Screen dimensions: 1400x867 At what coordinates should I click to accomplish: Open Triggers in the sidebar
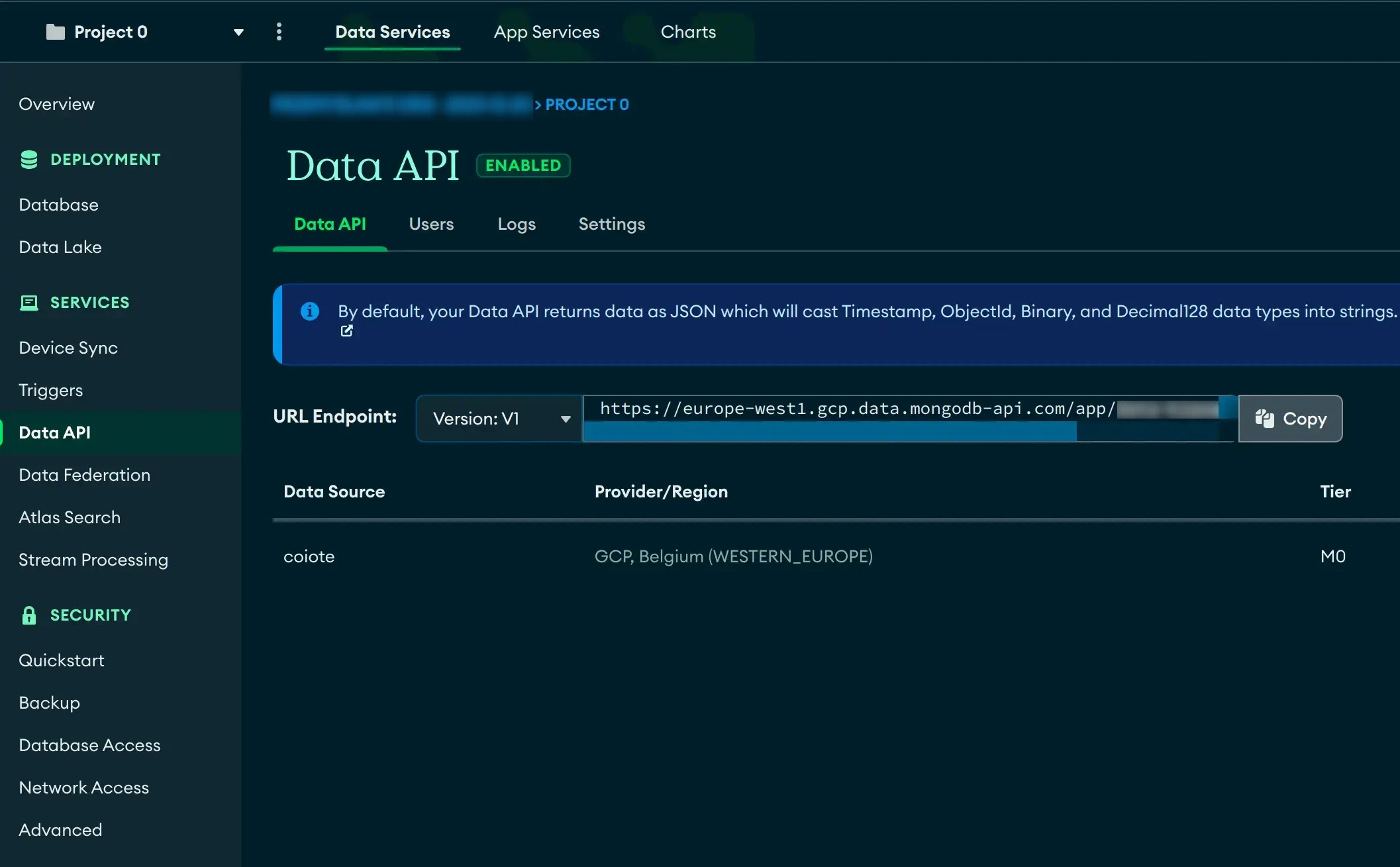pyautogui.click(x=51, y=390)
